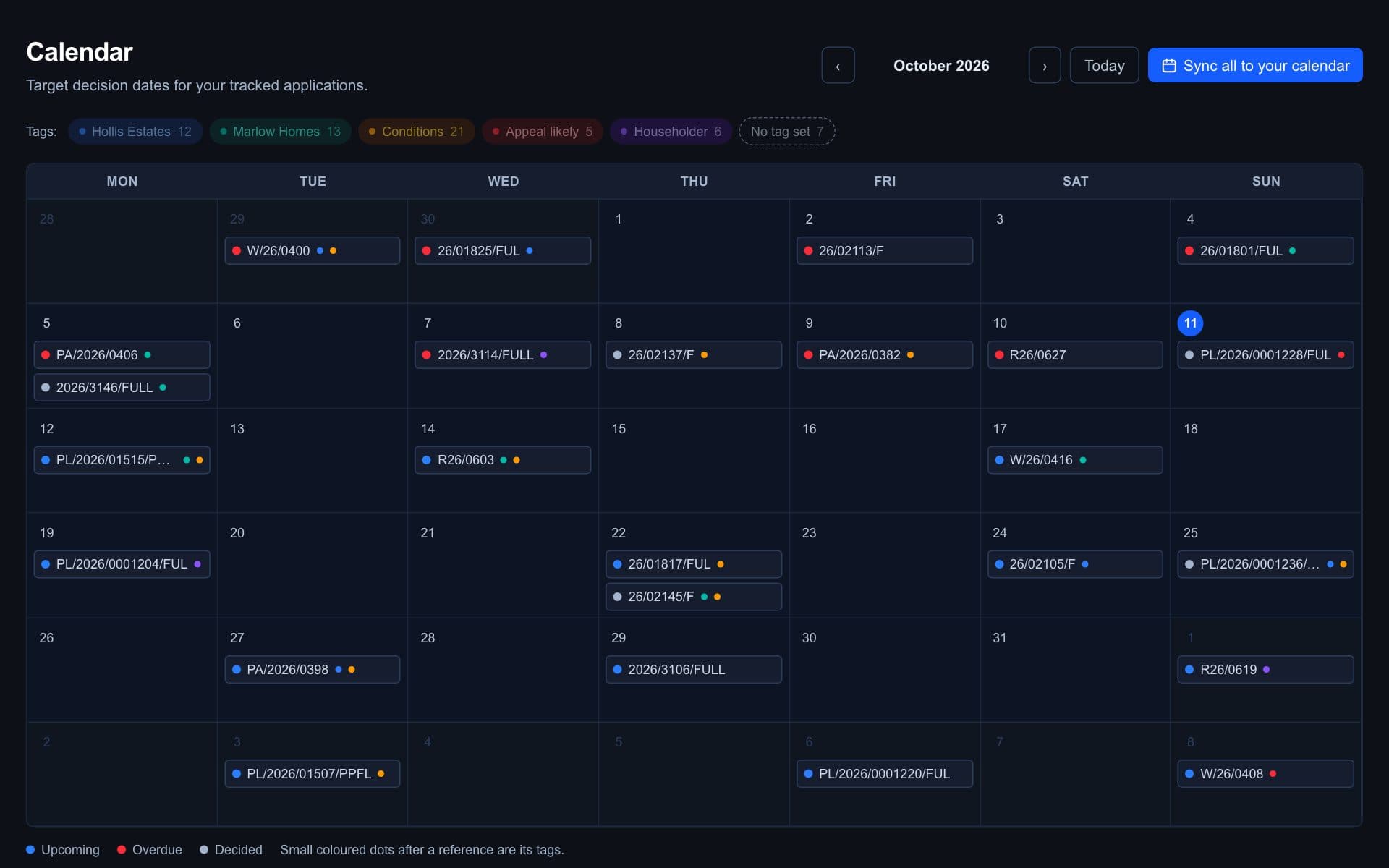Open application PL/2026/0001228/FUL
Screen dimensions: 1389x868
point(1265,354)
